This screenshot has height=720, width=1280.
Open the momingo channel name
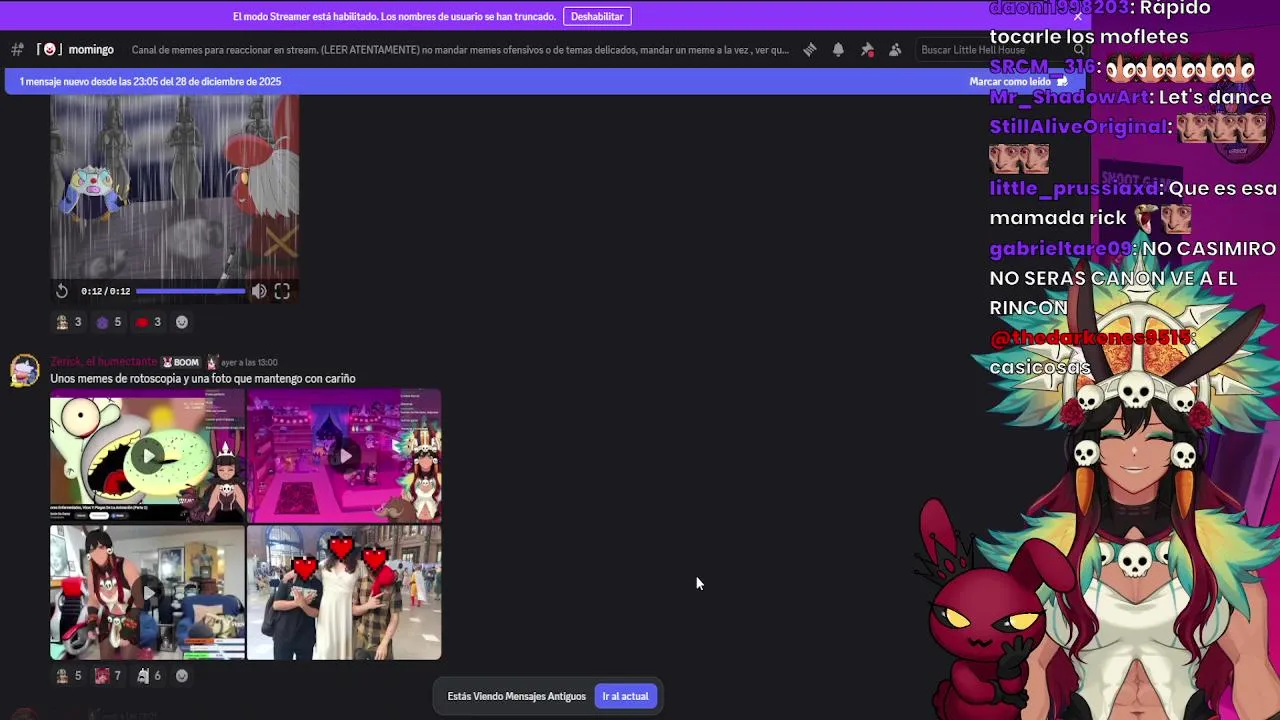[x=91, y=49]
